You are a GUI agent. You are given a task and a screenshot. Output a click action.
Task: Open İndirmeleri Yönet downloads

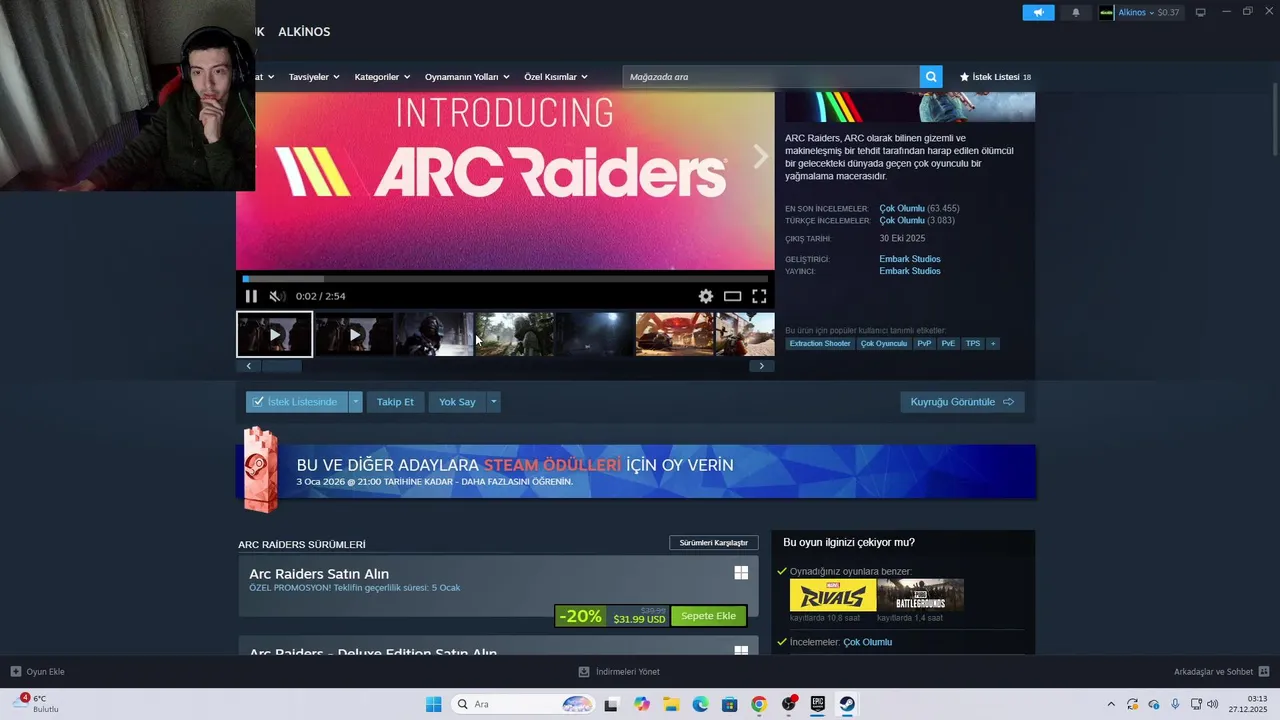pyautogui.click(x=619, y=672)
